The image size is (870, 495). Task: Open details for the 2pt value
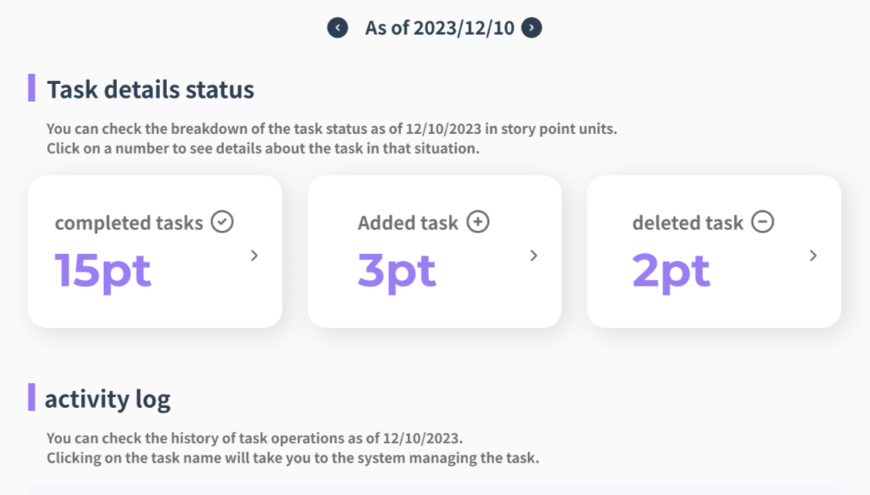point(671,270)
